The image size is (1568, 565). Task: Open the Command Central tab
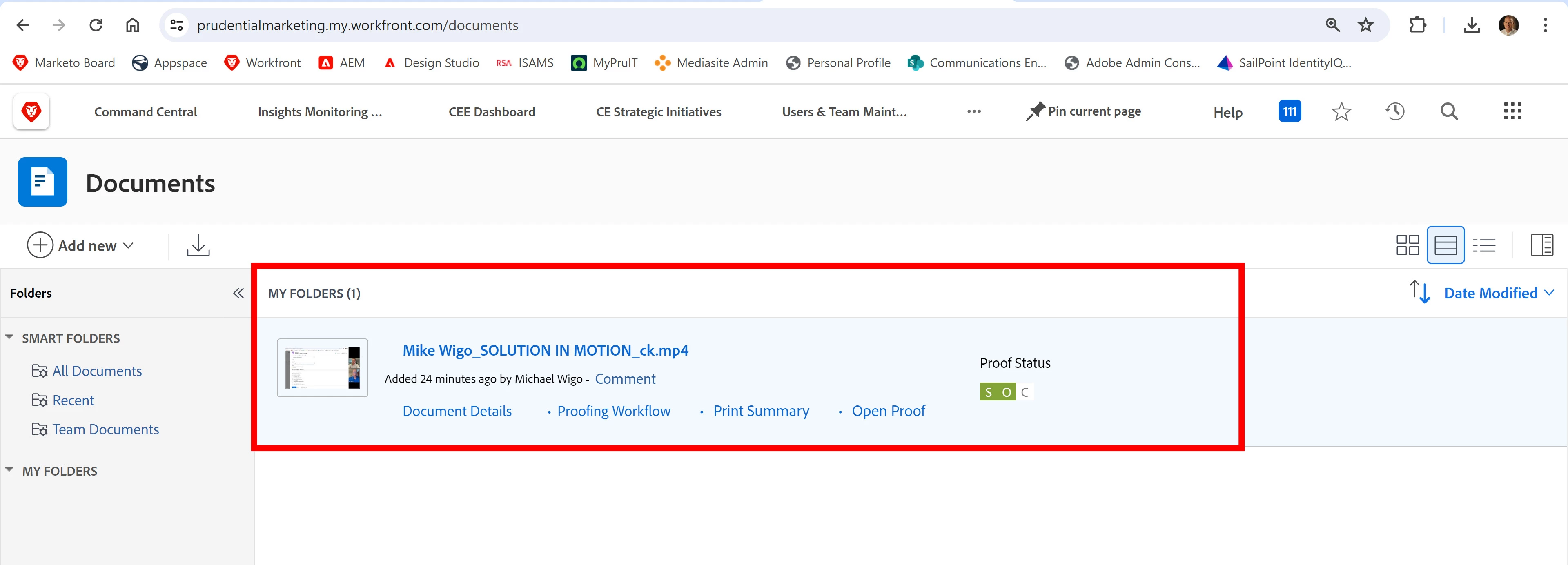(145, 112)
